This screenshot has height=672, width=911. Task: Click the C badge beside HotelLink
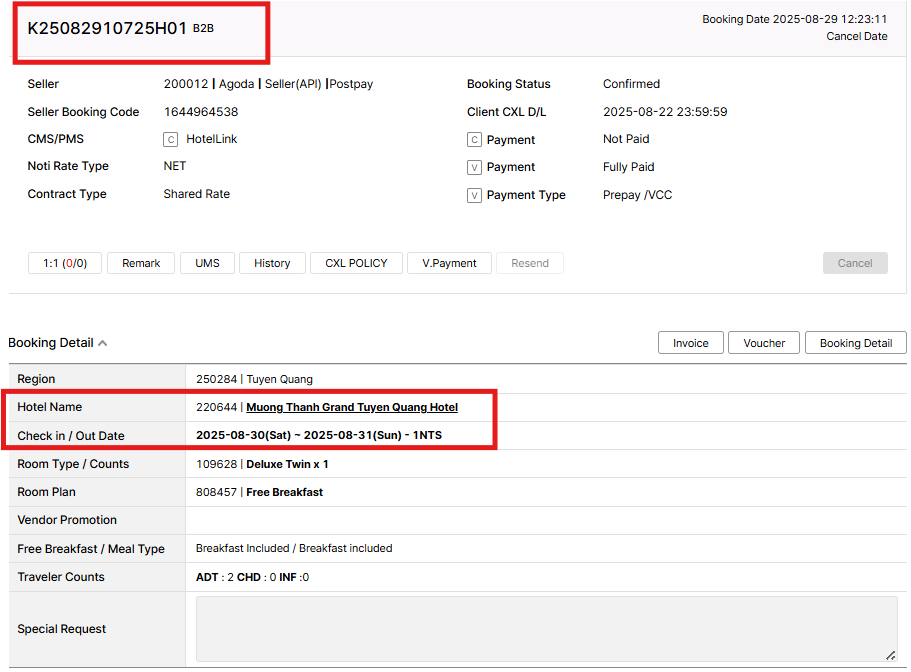[170, 140]
